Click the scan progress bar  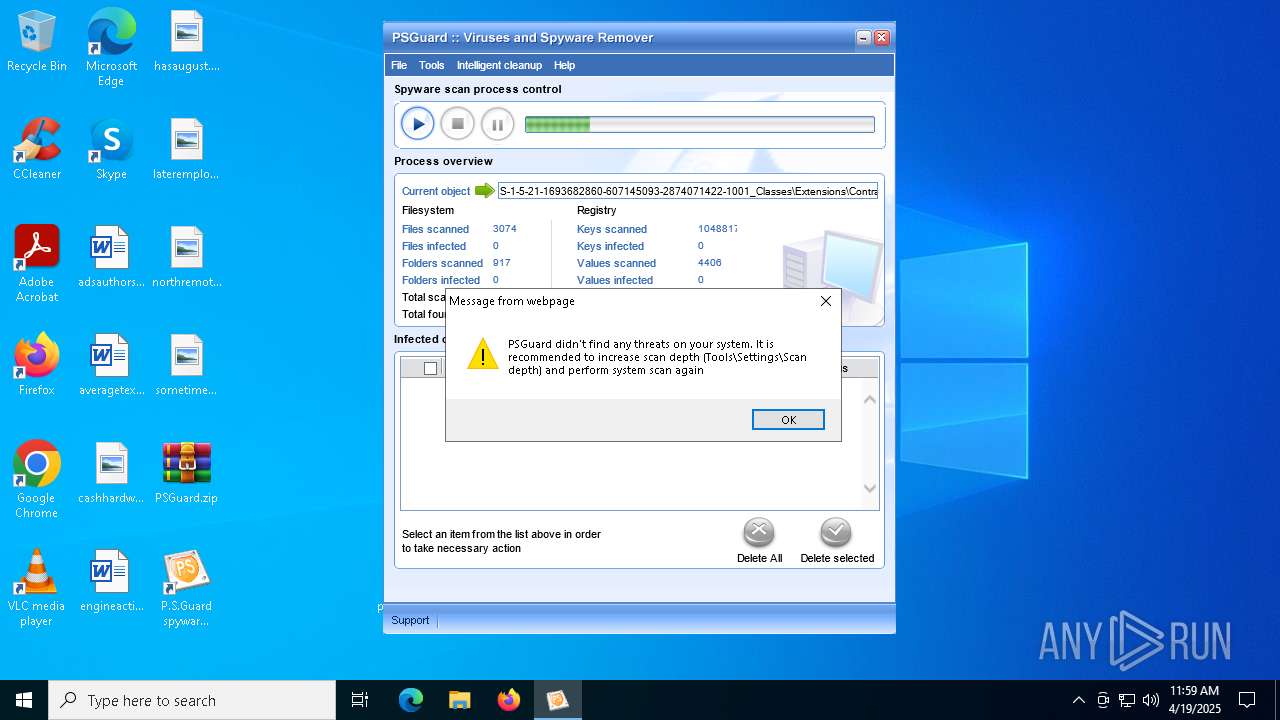click(699, 125)
